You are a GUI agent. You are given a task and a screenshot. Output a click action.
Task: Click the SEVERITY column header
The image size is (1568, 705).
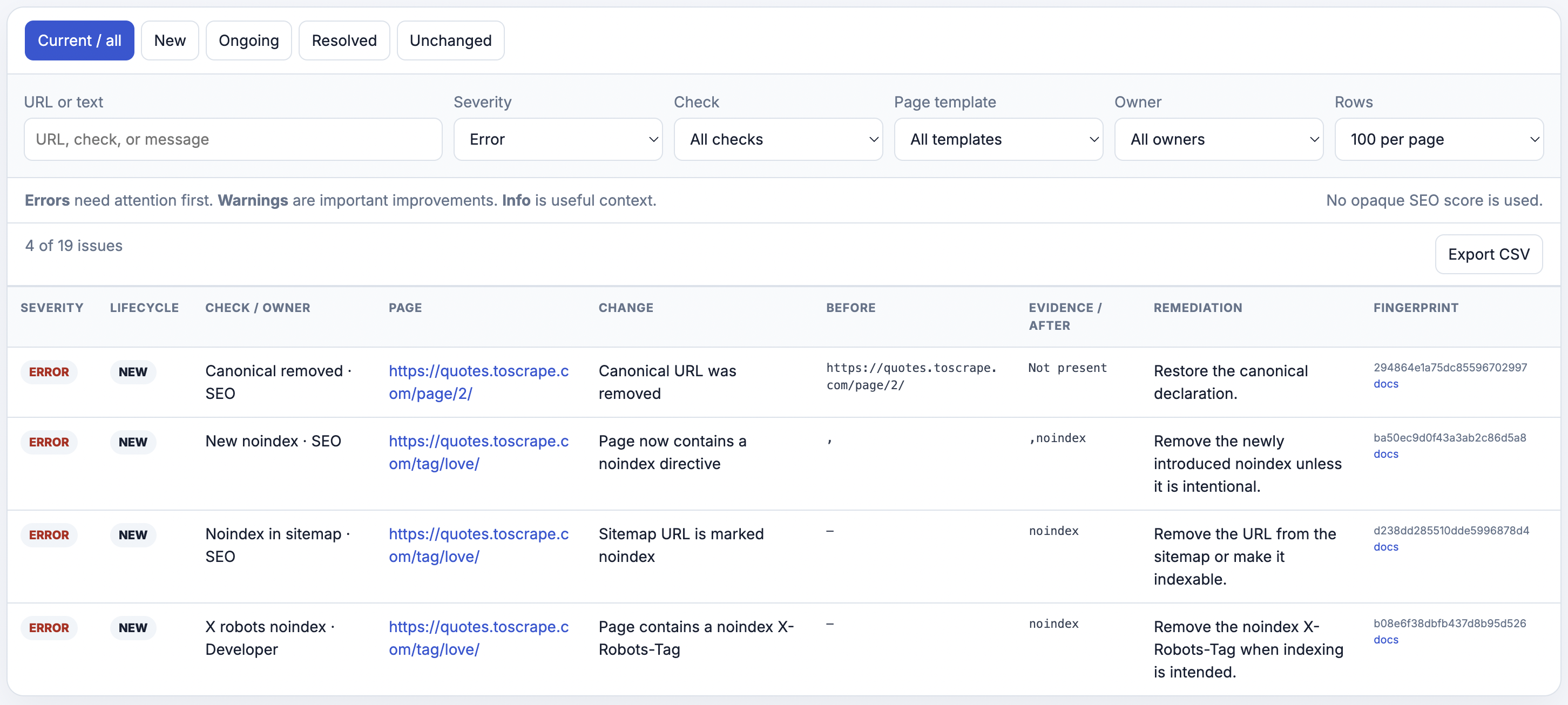click(52, 308)
